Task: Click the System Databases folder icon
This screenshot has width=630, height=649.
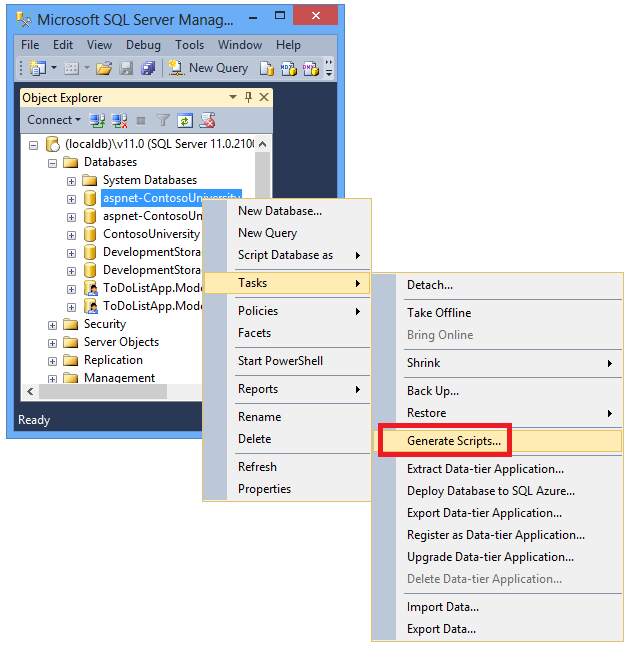Action: tap(89, 180)
